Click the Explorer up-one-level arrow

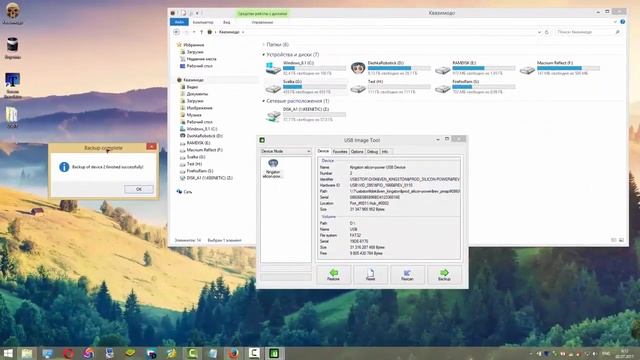pos(201,32)
